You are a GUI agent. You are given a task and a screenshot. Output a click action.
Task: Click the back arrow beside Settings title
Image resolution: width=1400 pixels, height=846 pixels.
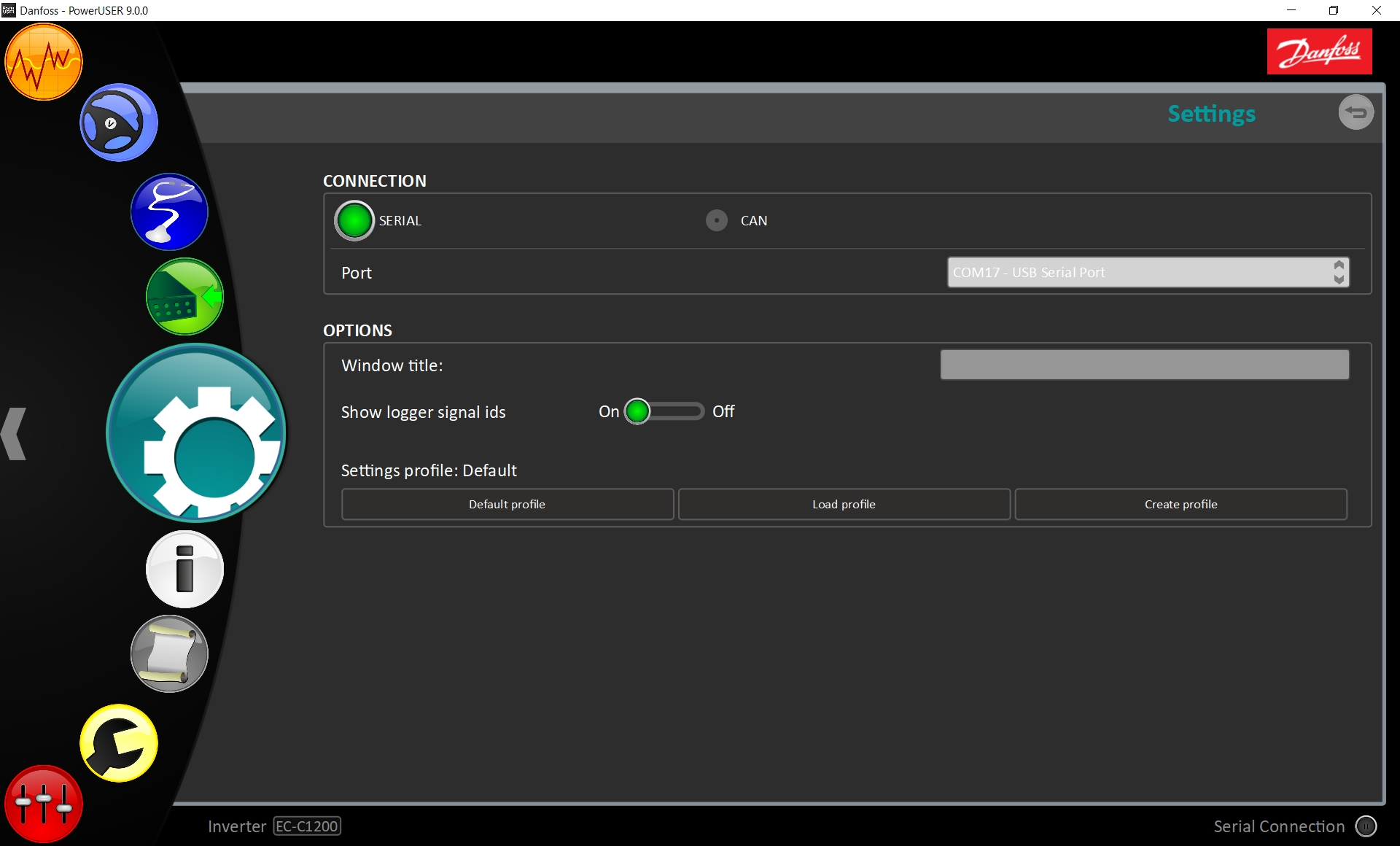(x=1356, y=113)
